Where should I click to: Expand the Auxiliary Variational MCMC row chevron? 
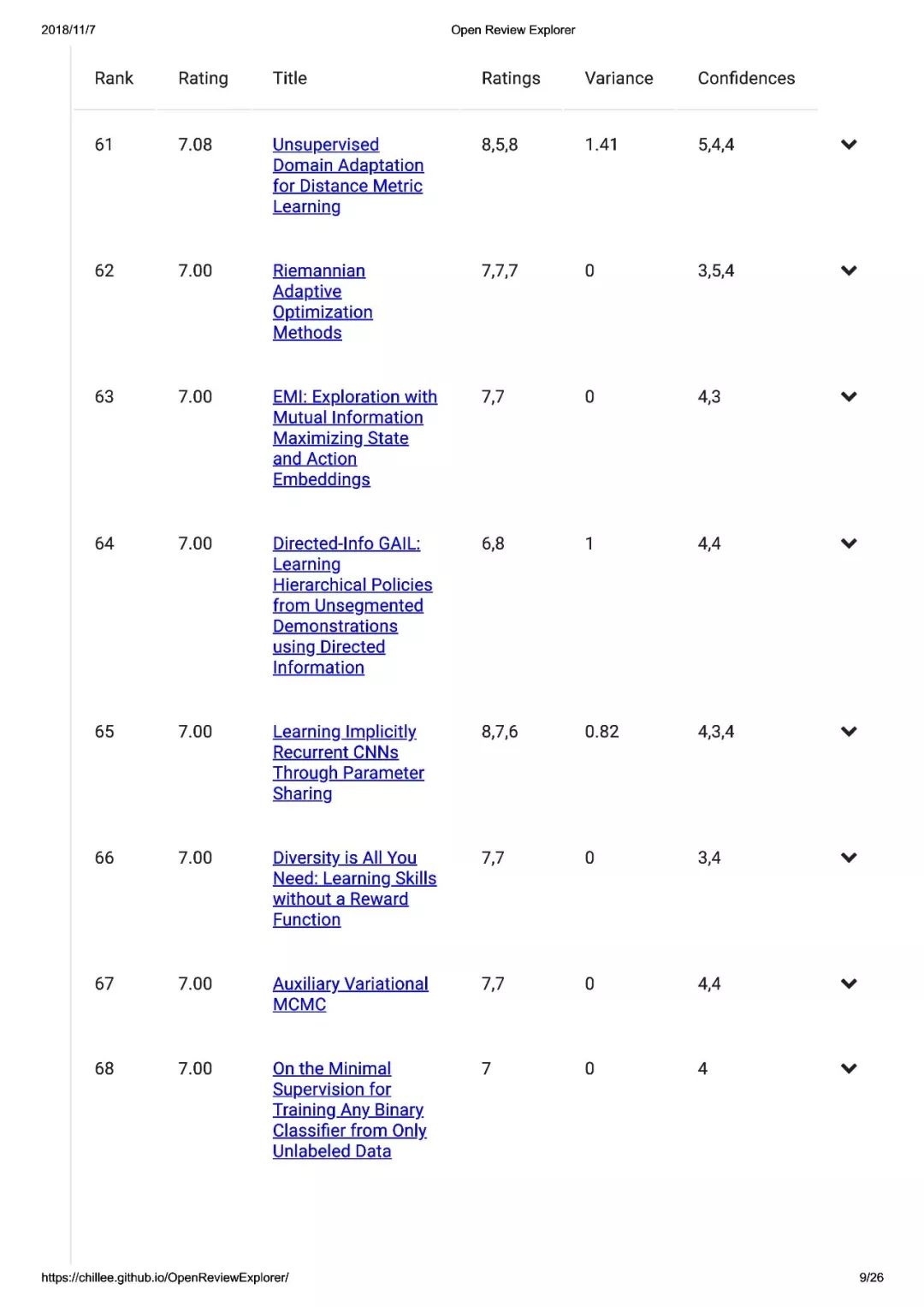coord(849,983)
